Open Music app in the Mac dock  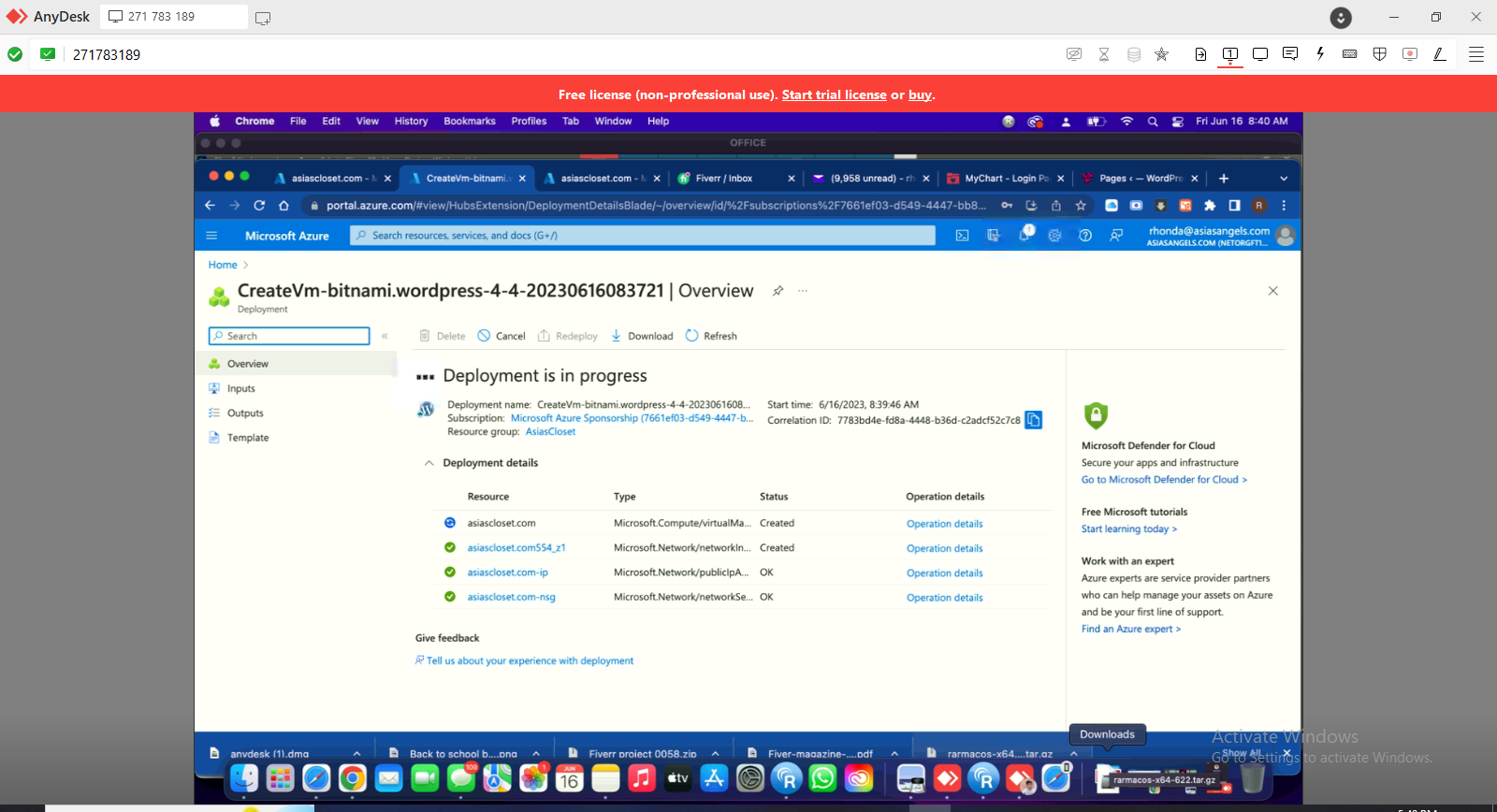642,777
